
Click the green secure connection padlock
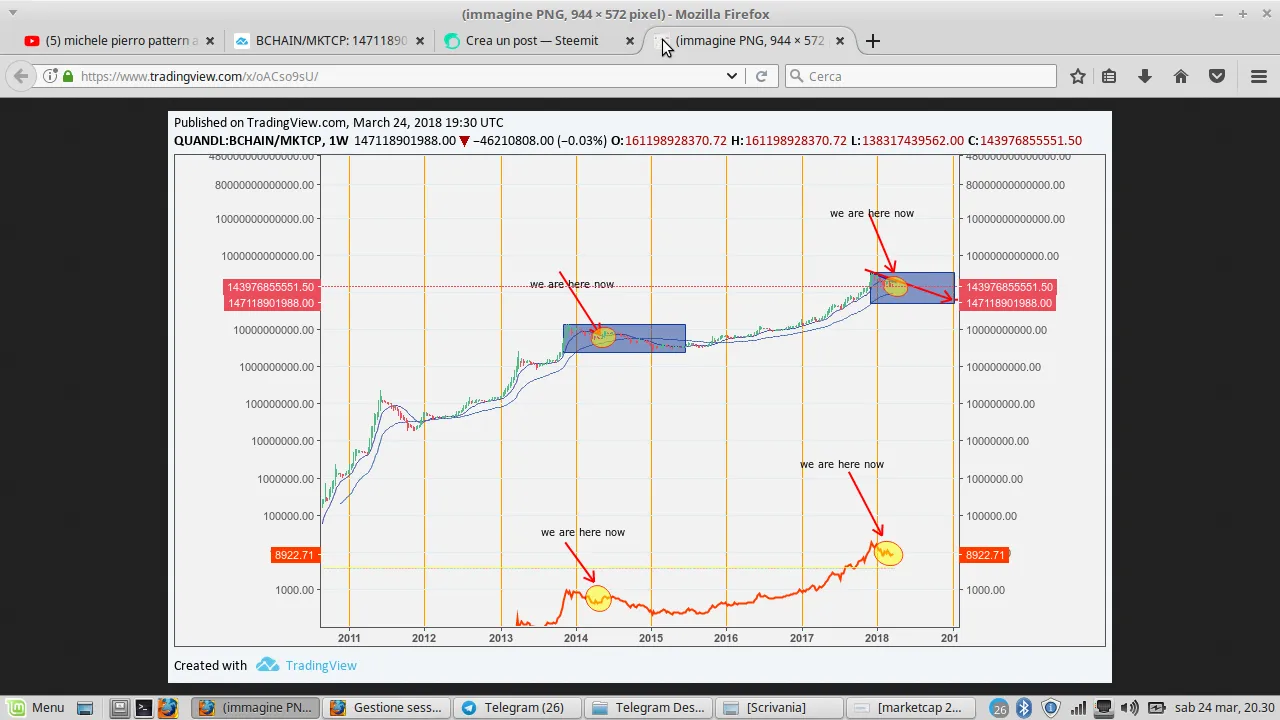coord(68,76)
